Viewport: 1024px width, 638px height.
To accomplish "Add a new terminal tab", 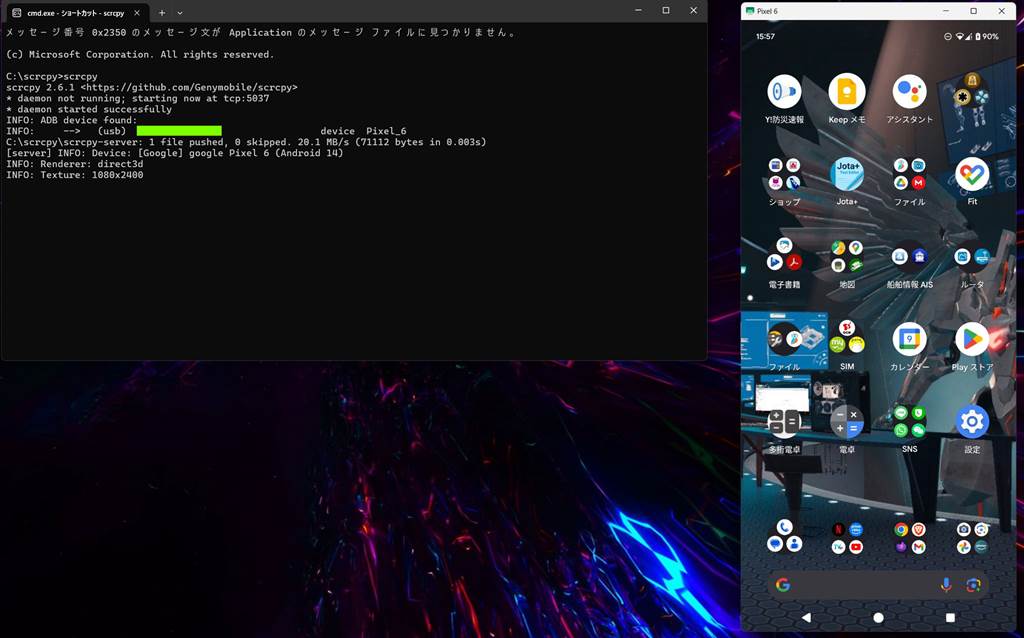I will [x=162, y=13].
